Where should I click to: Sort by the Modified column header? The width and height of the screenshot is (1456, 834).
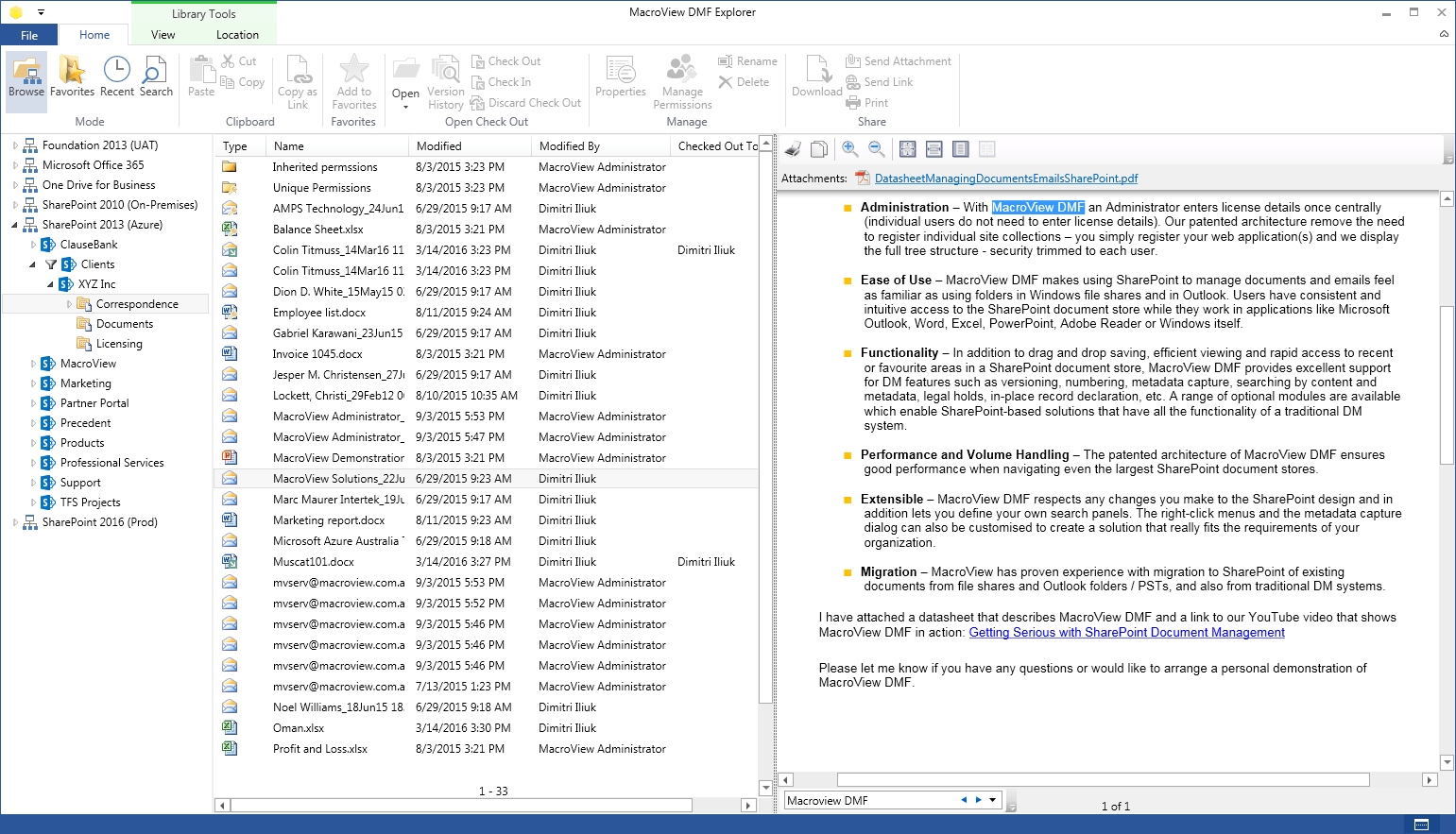pyautogui.click(x=471, y=146)
